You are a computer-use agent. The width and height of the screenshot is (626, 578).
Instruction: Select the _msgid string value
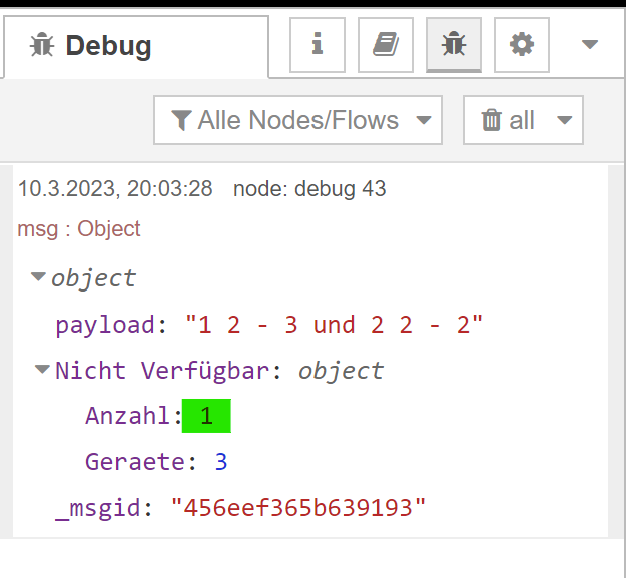coord(298,508)
